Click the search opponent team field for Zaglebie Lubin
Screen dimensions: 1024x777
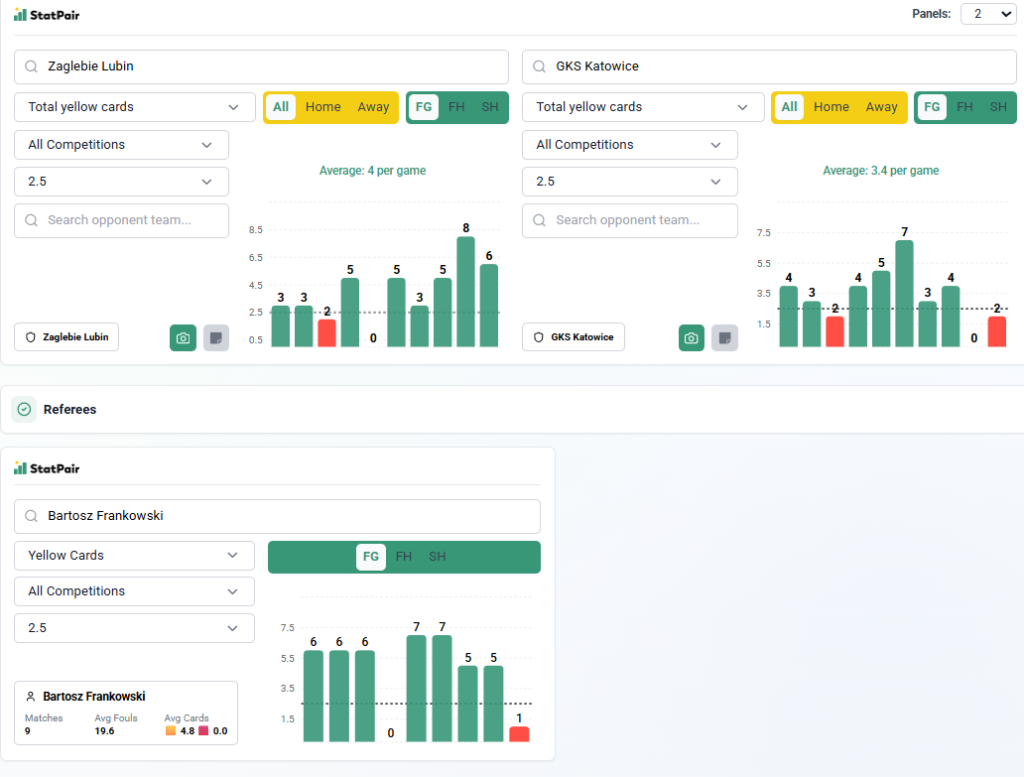pyautogui.click(x=122, y=220)
